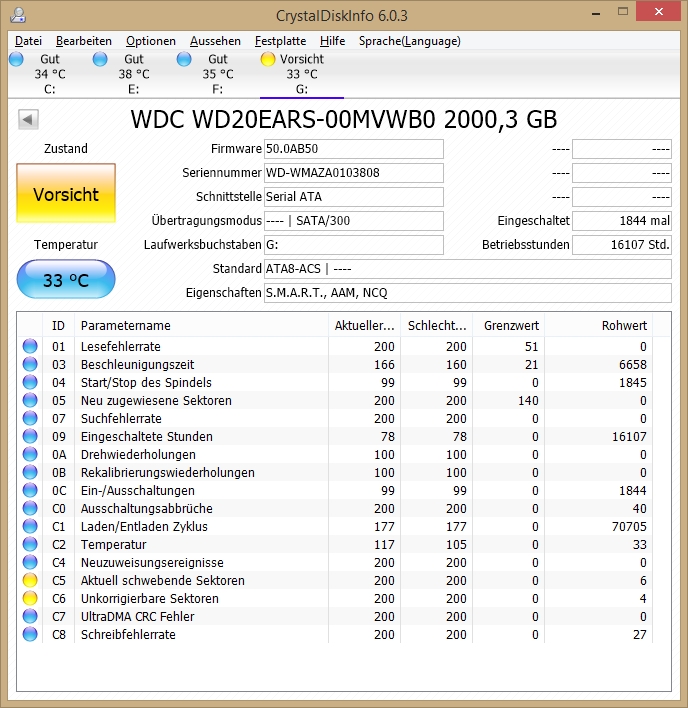The width and height of the screenshot is (688, 708).
Task: Click the 33 °C temperature button
Action: (66, 279)
